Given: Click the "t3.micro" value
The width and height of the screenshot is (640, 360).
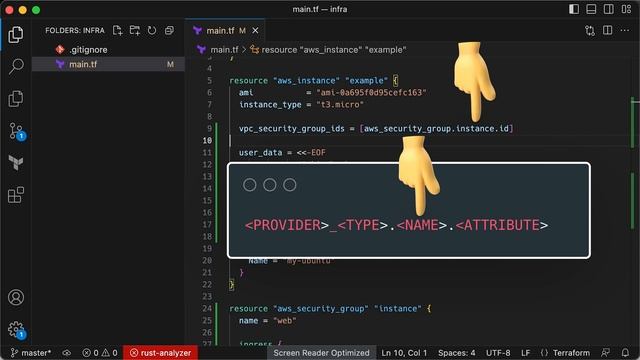Looking at the screenshot, I should [340, 104].
